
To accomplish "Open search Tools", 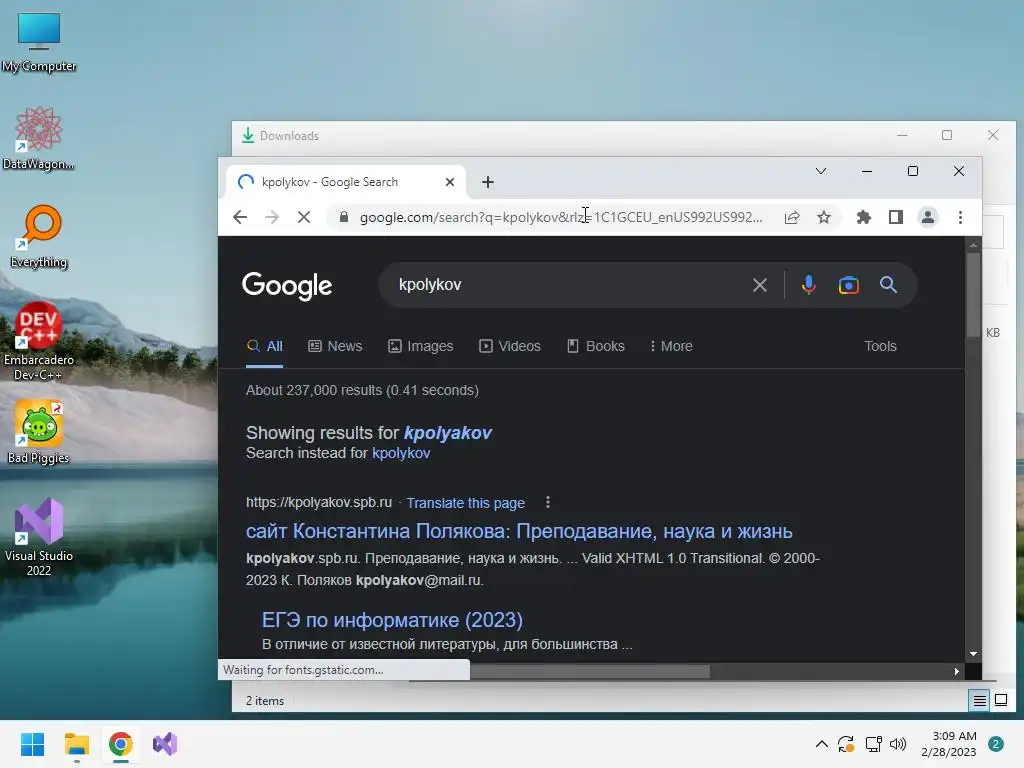I will 880,346.
